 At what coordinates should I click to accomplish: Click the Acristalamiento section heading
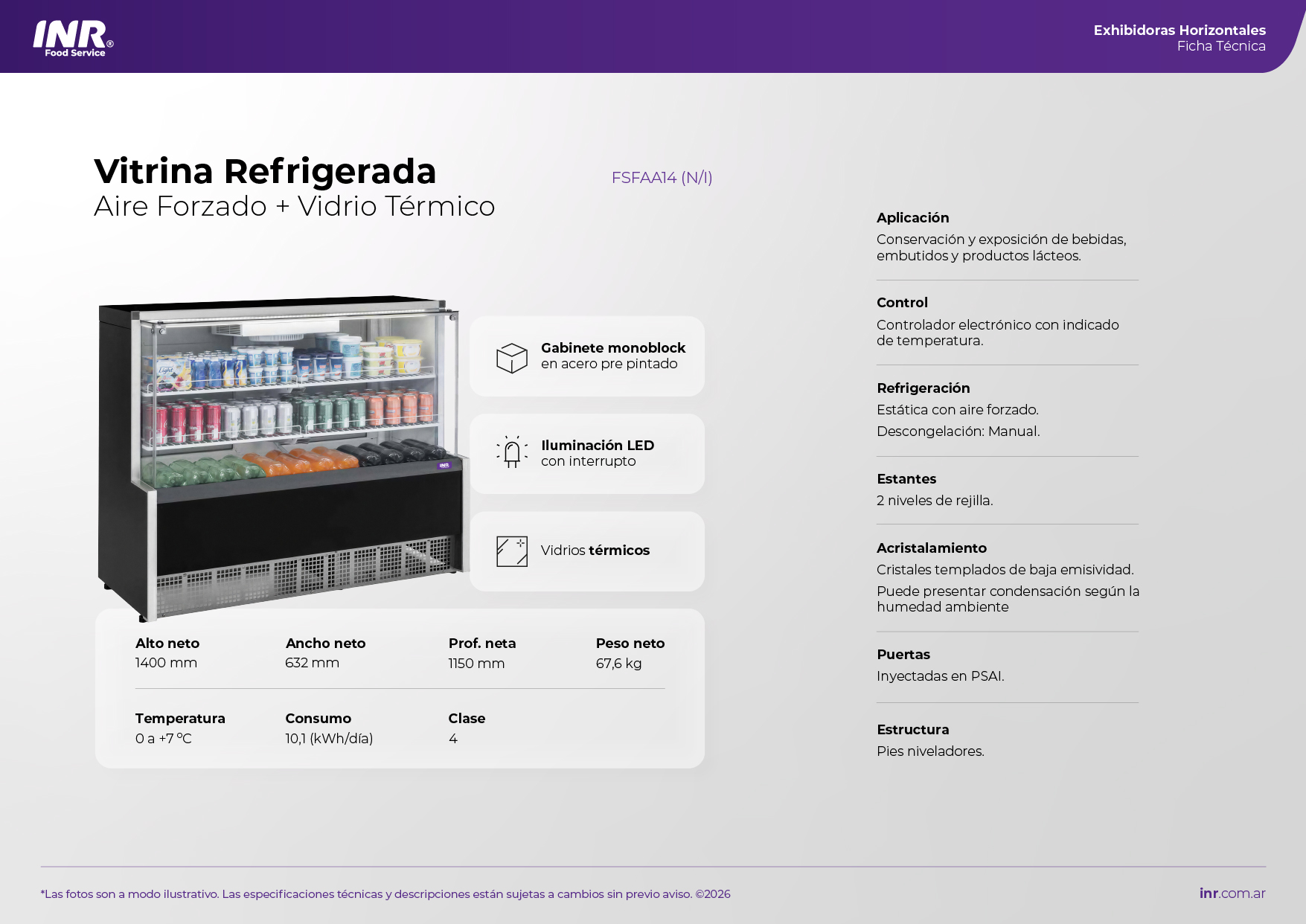(x=931, y=548)
